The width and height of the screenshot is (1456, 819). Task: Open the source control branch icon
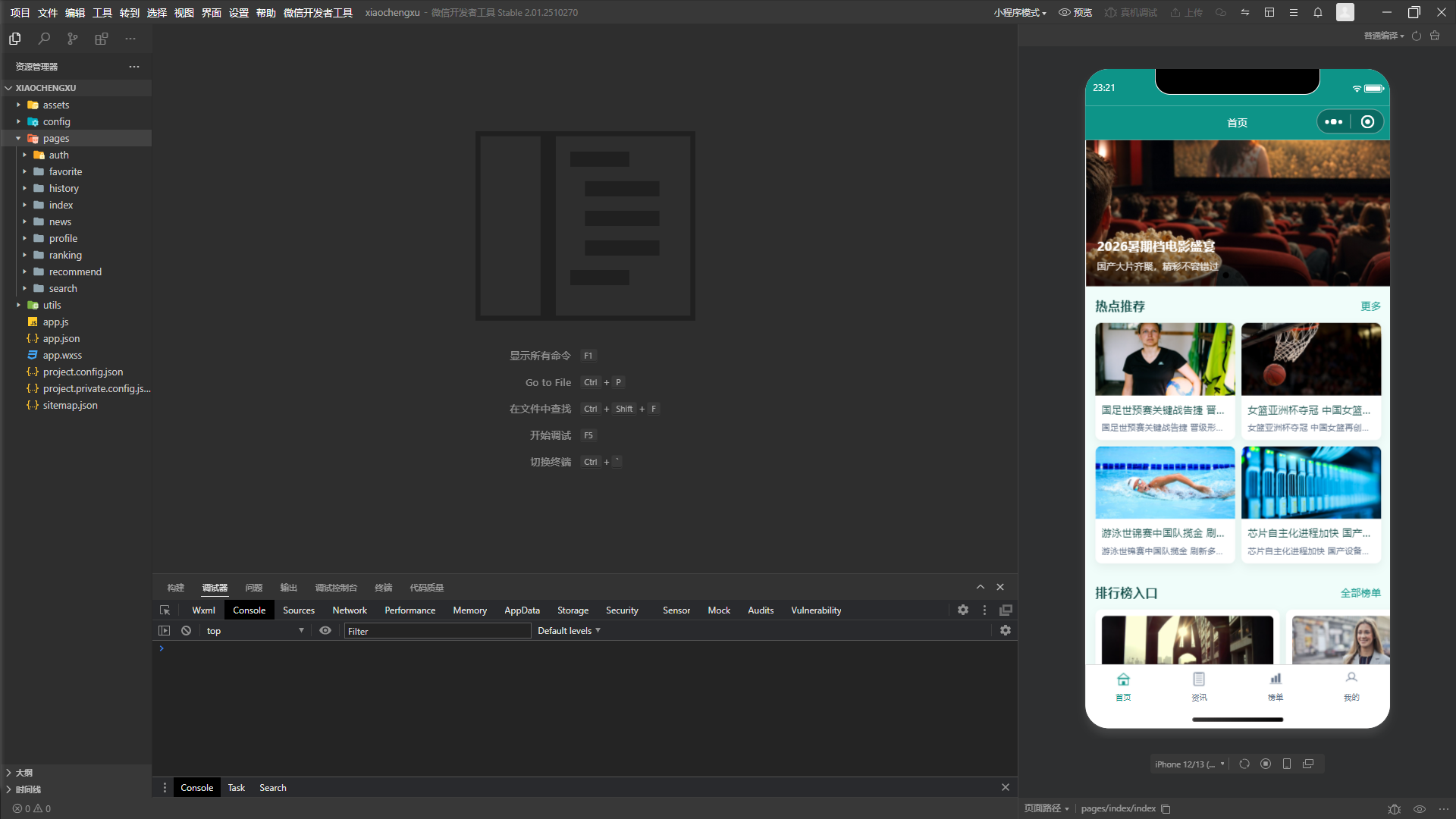click(x=72, y=38)
